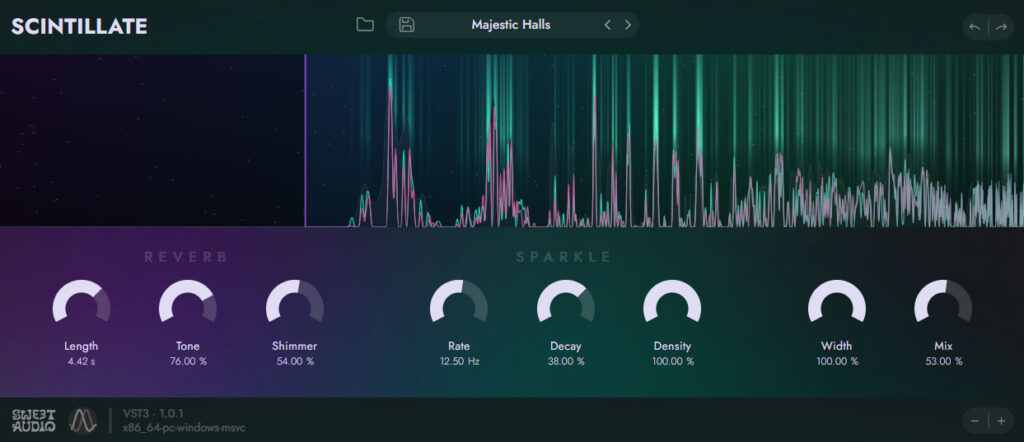Decrease interface size with minus button
The image size is (1024, 442).
click(975, 420)
